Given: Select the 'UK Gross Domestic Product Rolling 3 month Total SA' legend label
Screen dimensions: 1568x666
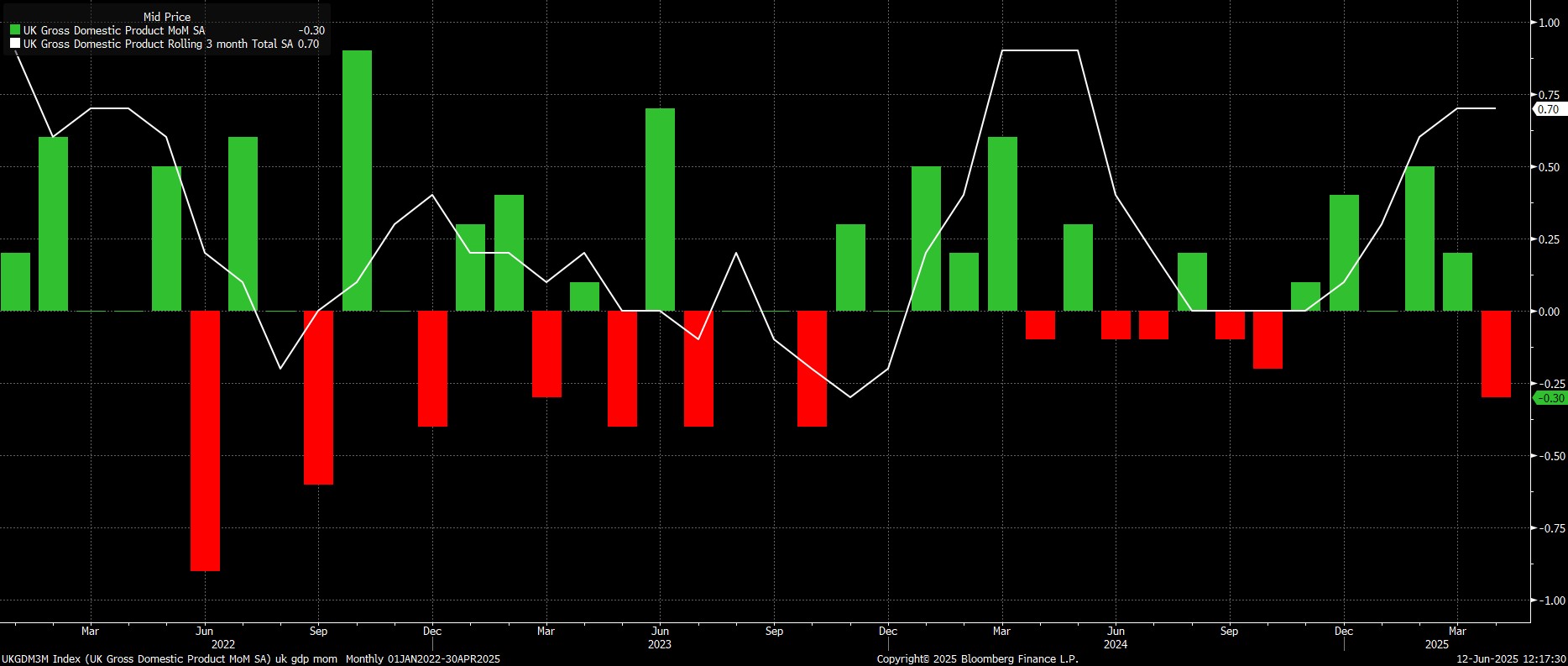Looking at the screenshot, I should (159, 44).
